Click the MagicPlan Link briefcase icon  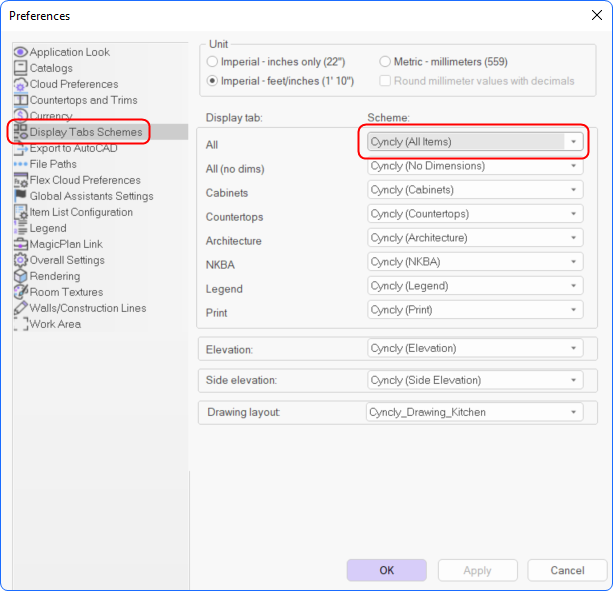click(x=21, y=244)
